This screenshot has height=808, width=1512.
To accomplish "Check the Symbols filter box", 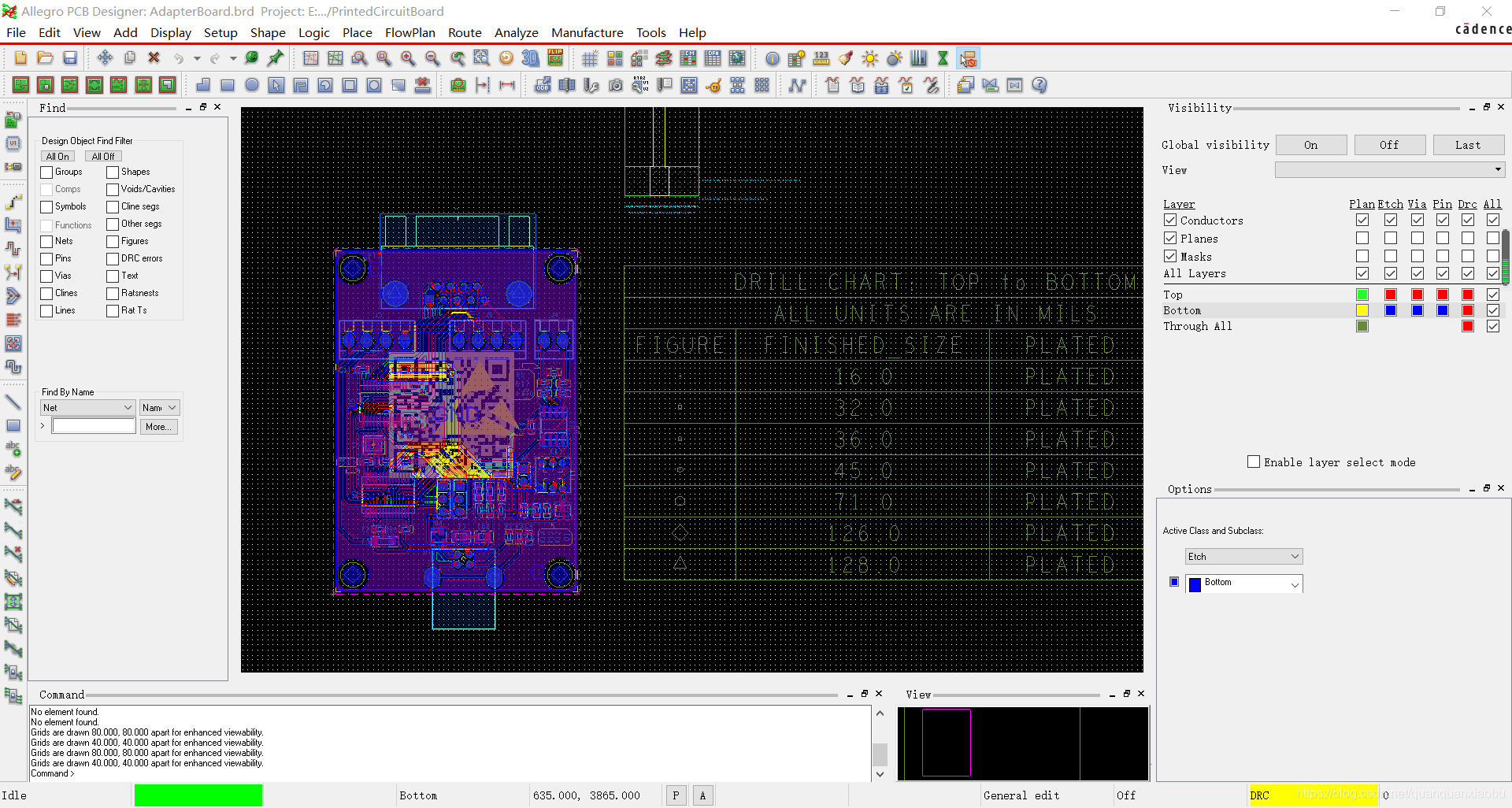I will coord(46,207).
